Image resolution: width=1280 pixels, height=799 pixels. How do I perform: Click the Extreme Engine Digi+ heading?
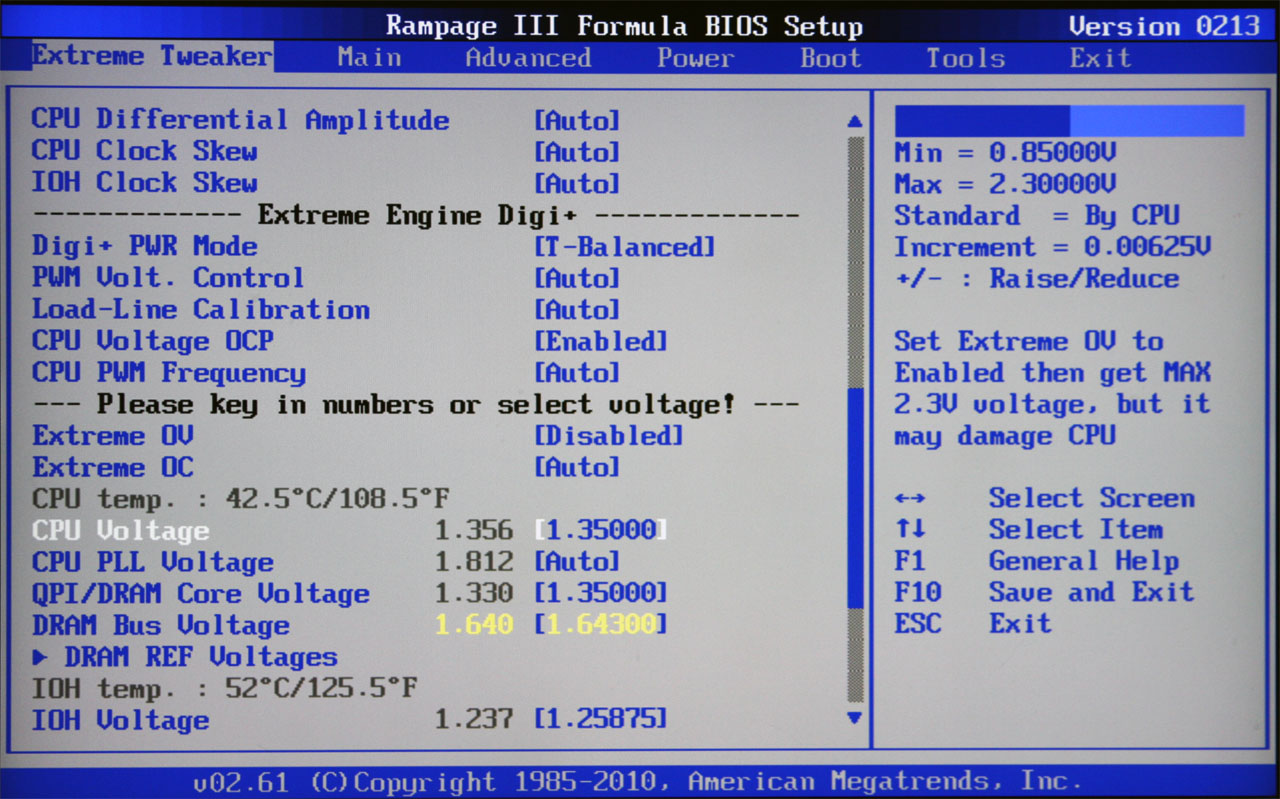click(416, 215)
